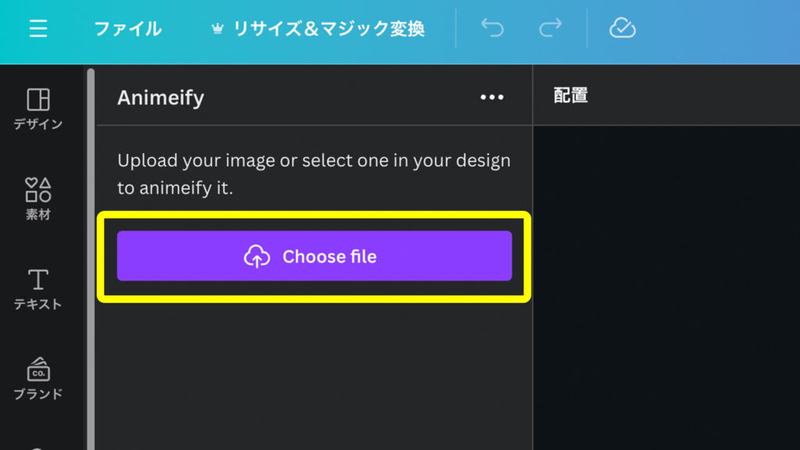
Task: Open the ファイル menu
Action: pos(128,29)
